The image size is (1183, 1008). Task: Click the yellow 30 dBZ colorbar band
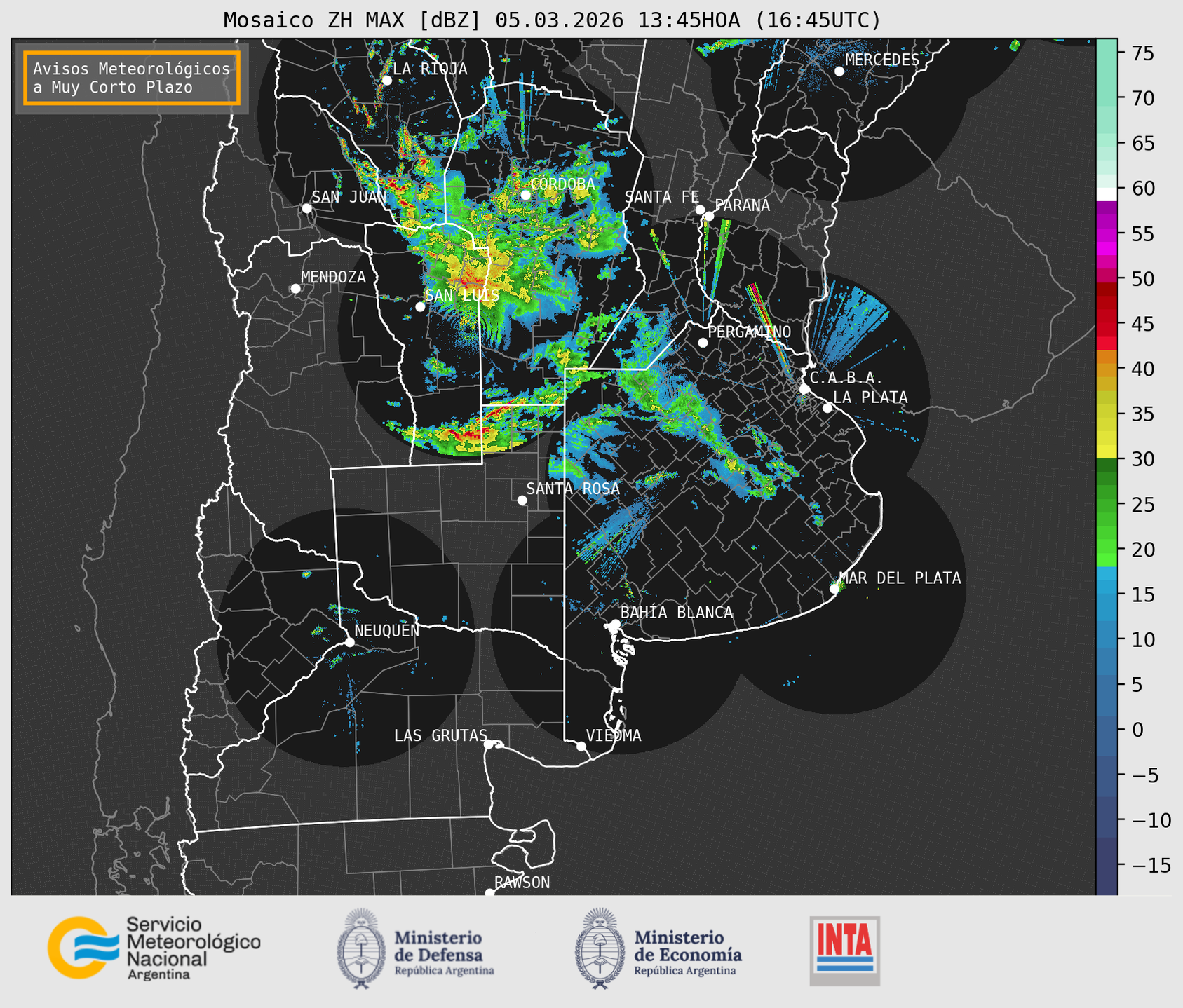pos(1107,452)
